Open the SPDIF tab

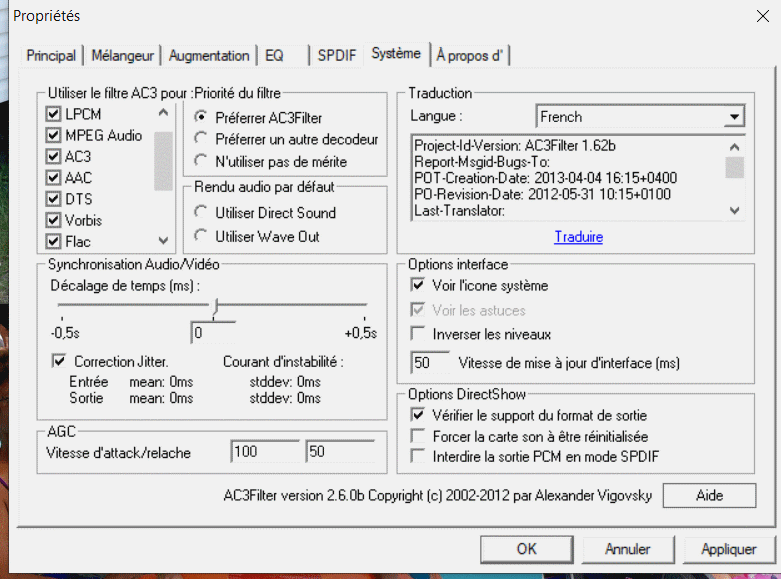(x=337, y=55)
